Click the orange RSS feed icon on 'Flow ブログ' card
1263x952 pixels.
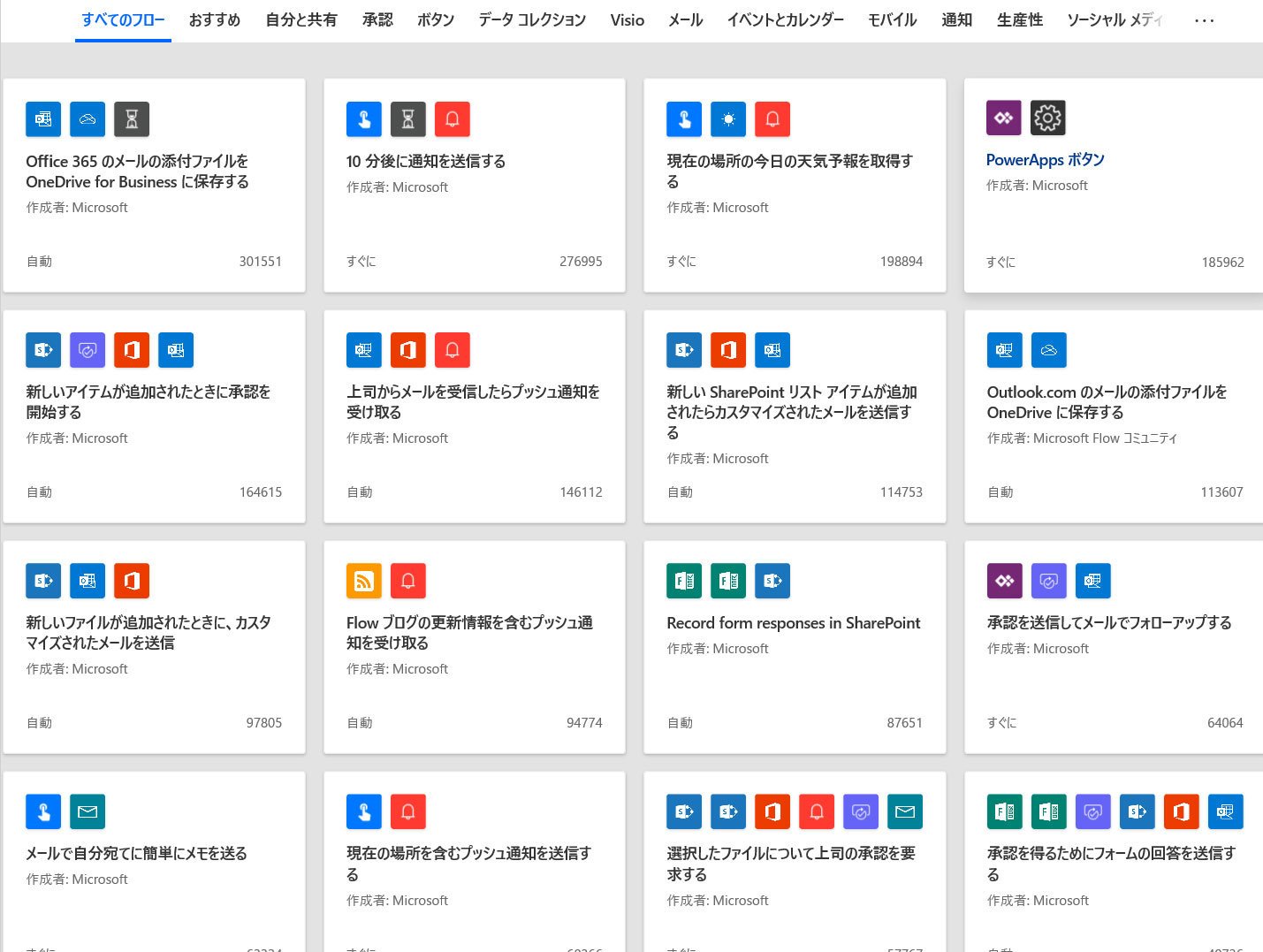pos(364,581)
